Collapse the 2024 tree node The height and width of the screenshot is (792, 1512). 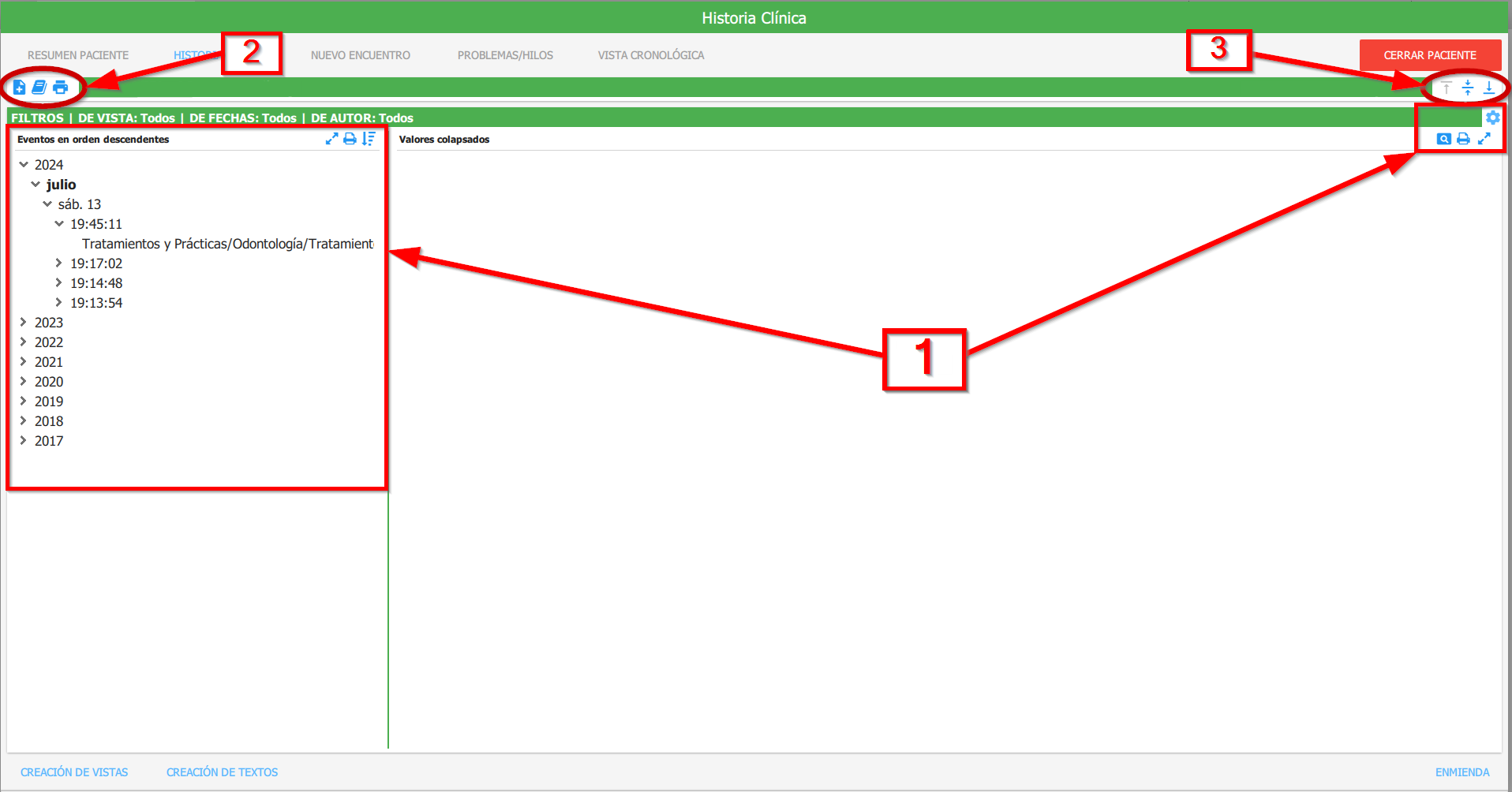[24, 165]
